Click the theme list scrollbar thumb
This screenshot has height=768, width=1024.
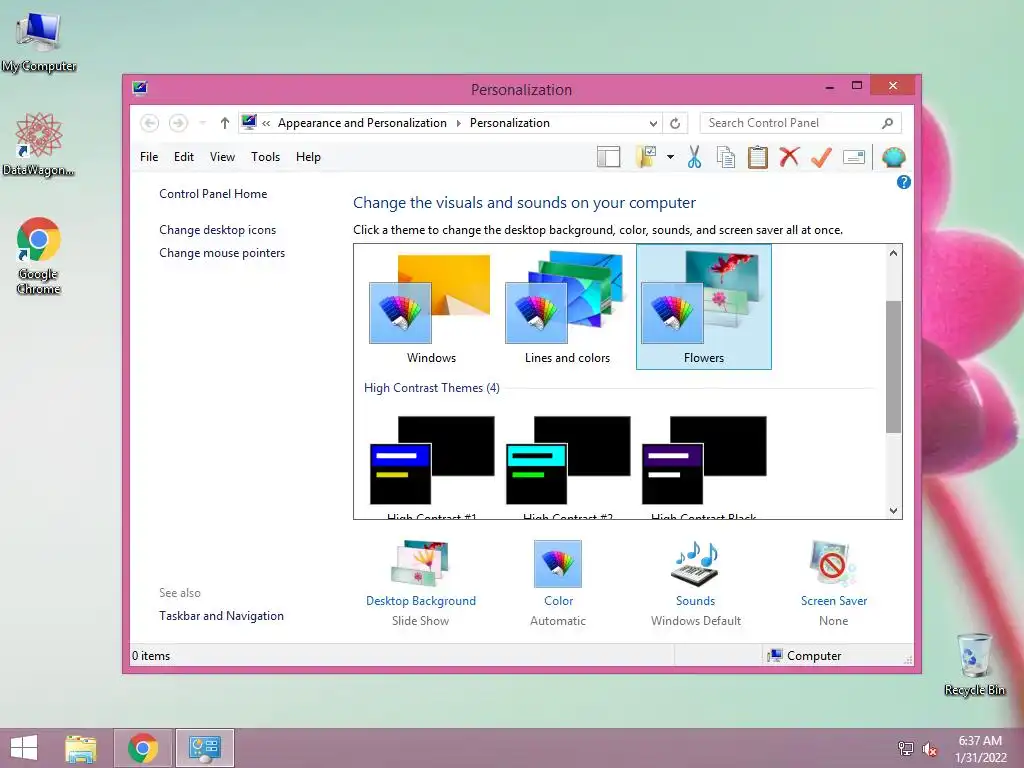coord(893,366)
